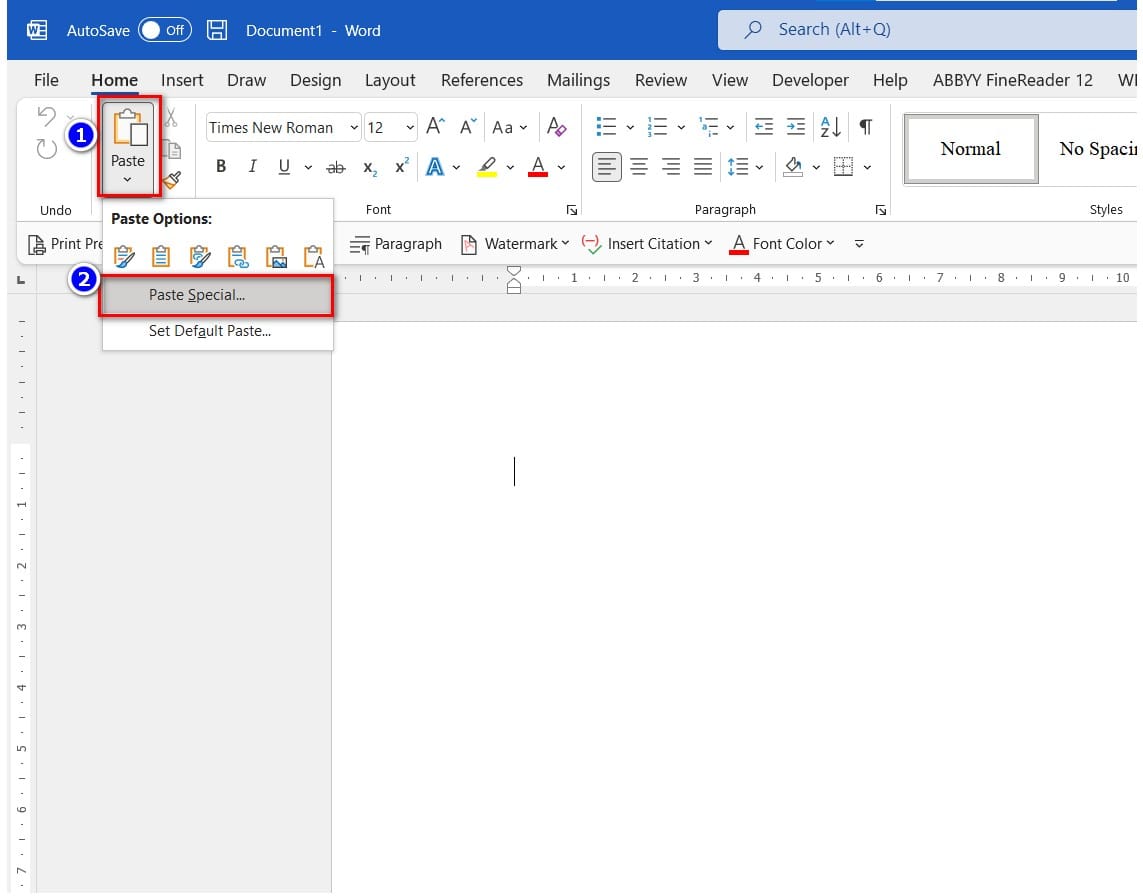
Task: Click the Decrease Indent icon
Action: point(763,127)
